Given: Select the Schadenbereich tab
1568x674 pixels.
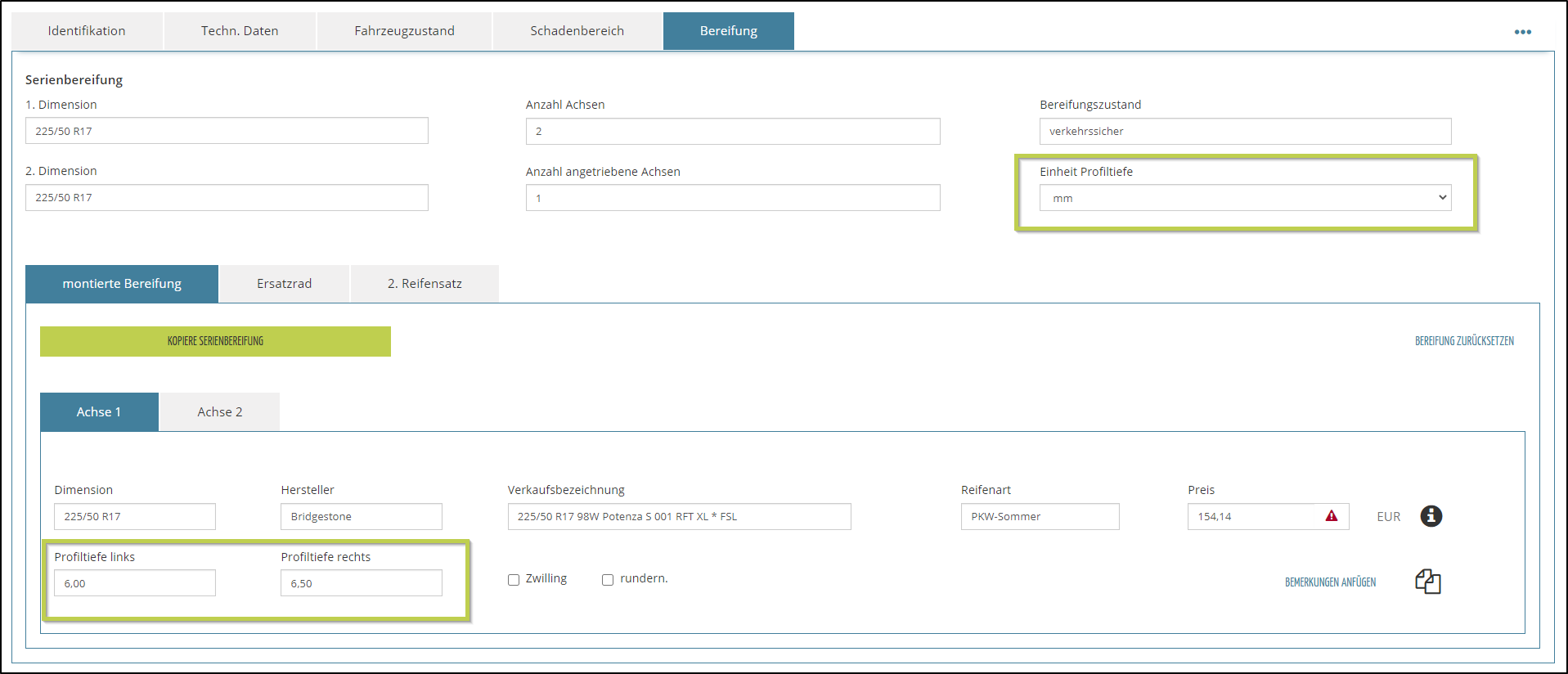Looking at the screenshot, I should click(x=577, y=31).
